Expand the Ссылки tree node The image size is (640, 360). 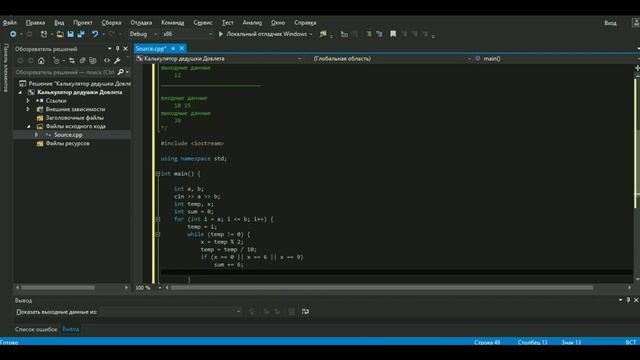coord(28,101)
